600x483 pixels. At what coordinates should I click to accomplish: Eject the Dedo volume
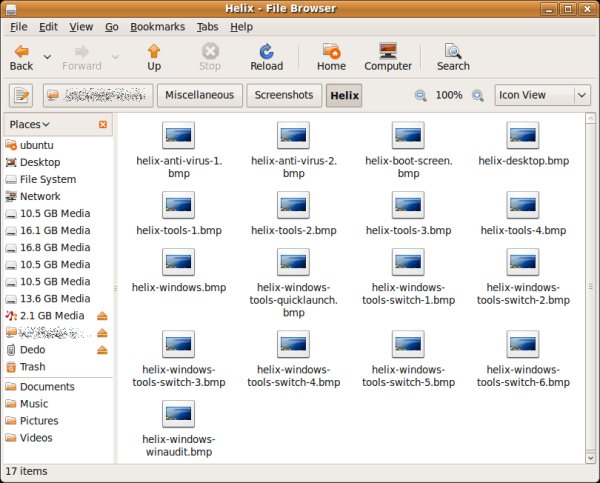click(102, 350)
